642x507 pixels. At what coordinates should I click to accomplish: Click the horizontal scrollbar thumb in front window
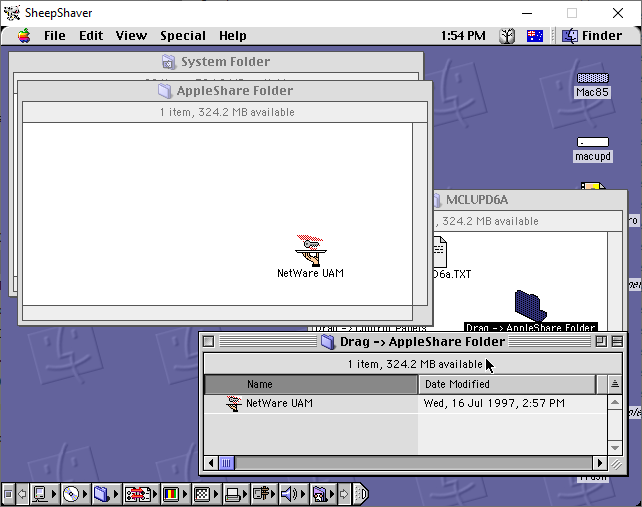226,463
